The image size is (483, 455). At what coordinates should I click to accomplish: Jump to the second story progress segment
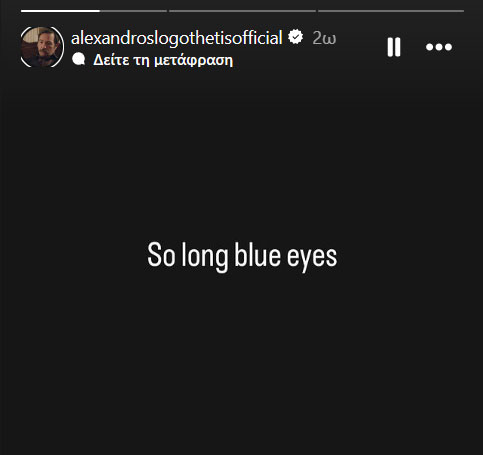click(x=242, y=11)
